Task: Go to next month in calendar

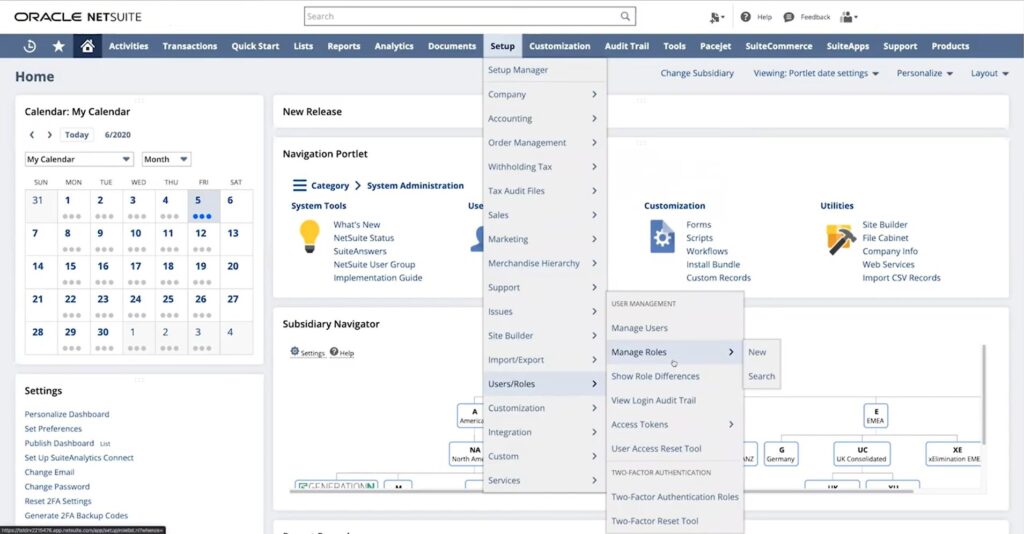Action: [x=49, y=134]
